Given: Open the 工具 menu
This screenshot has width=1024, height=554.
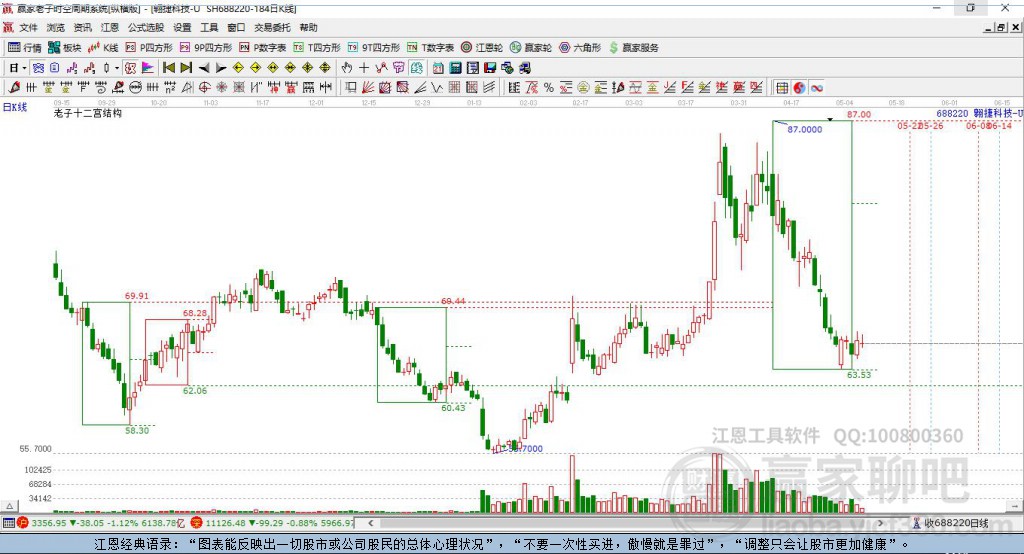Looking at the screenshot, I should tap(209, 27).
